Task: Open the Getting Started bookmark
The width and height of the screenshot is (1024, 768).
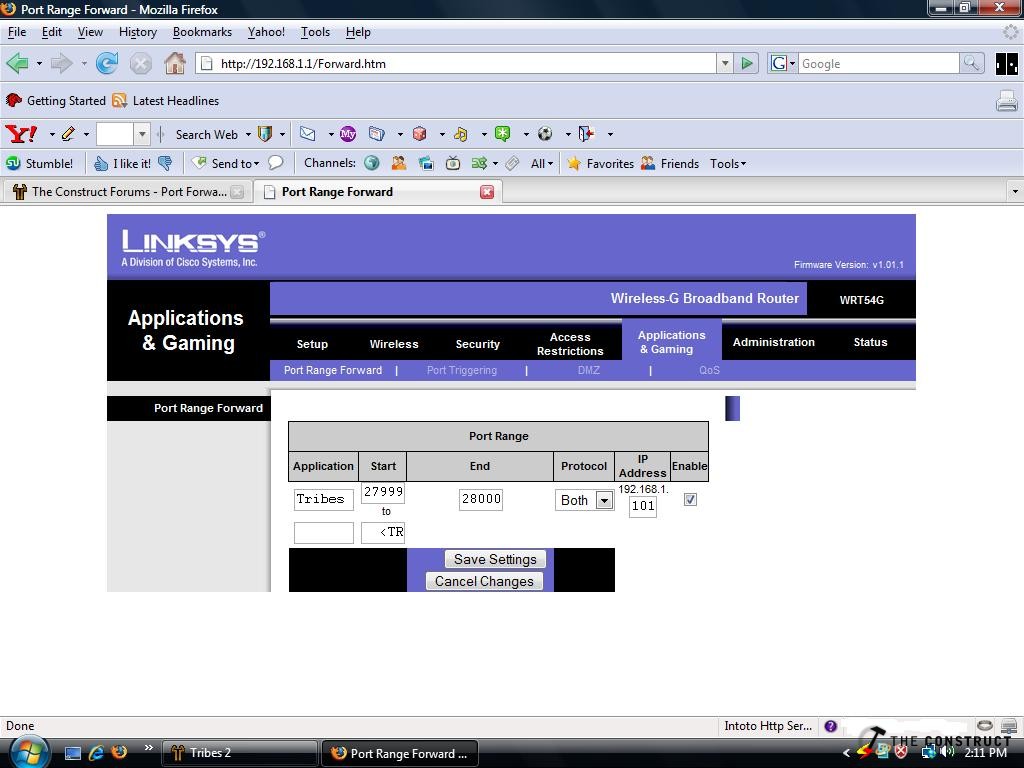Action: click(56, 101)
